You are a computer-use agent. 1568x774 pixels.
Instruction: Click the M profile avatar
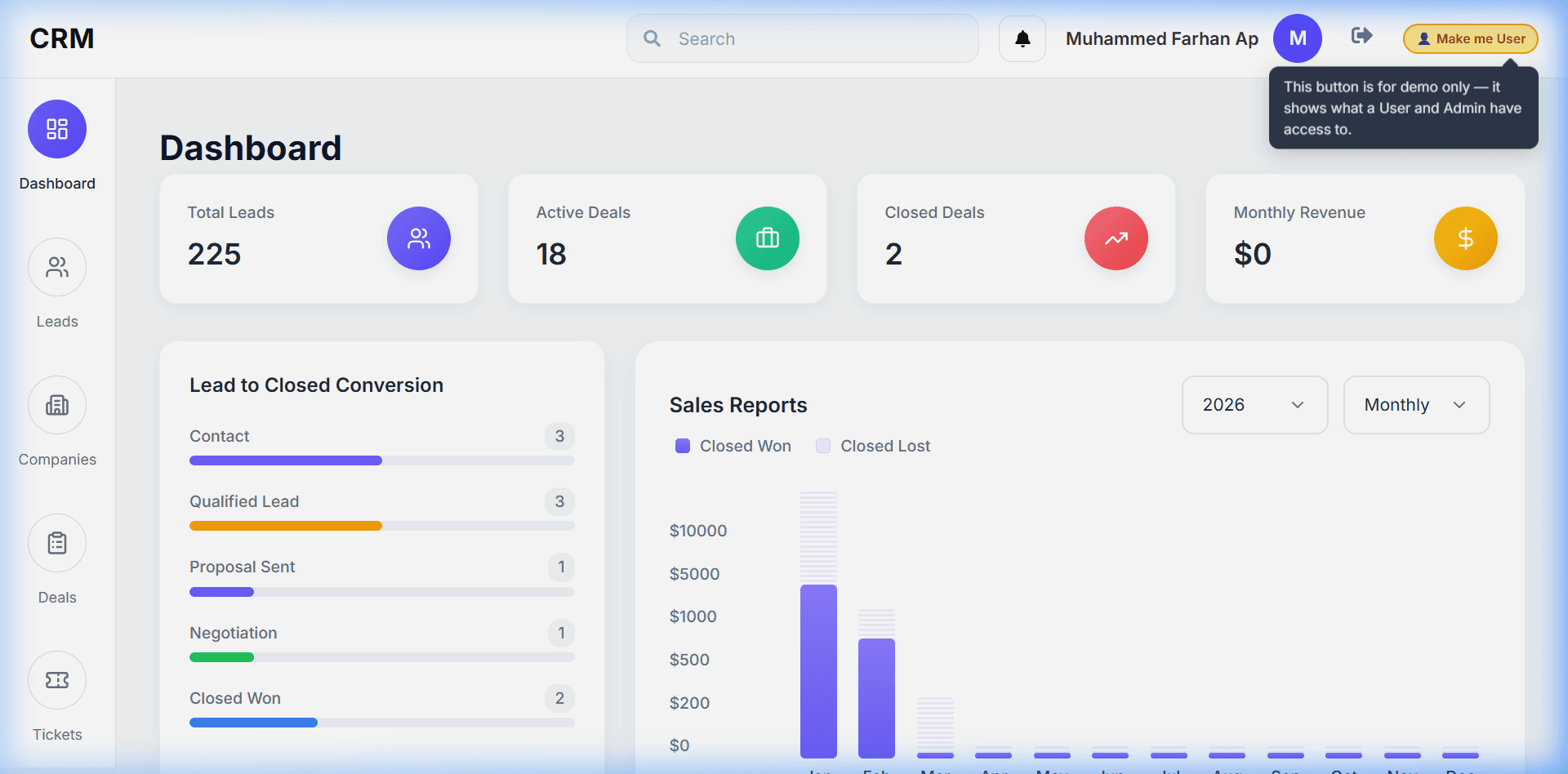(x=1298, y=38)
